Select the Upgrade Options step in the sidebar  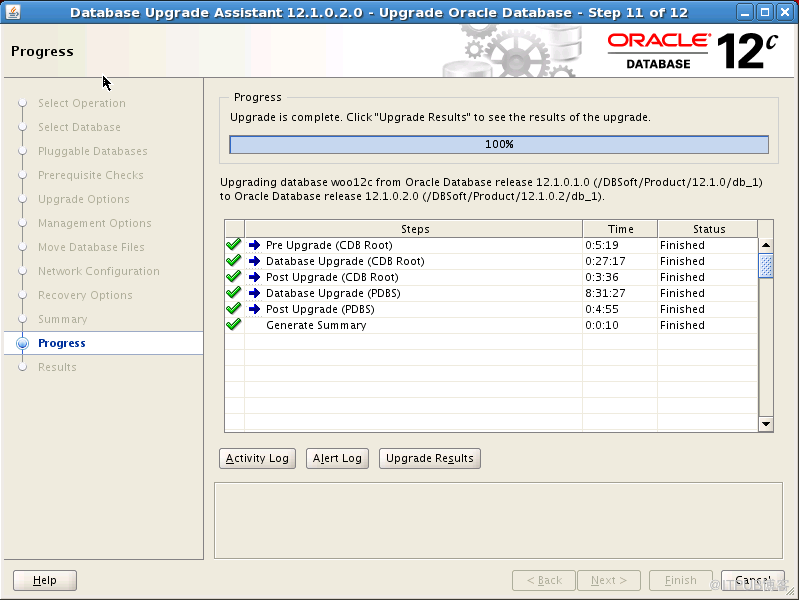pos(84,199)
